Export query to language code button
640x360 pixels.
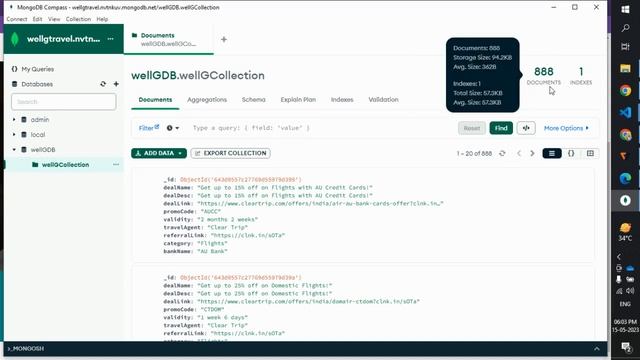pos(526,128)
